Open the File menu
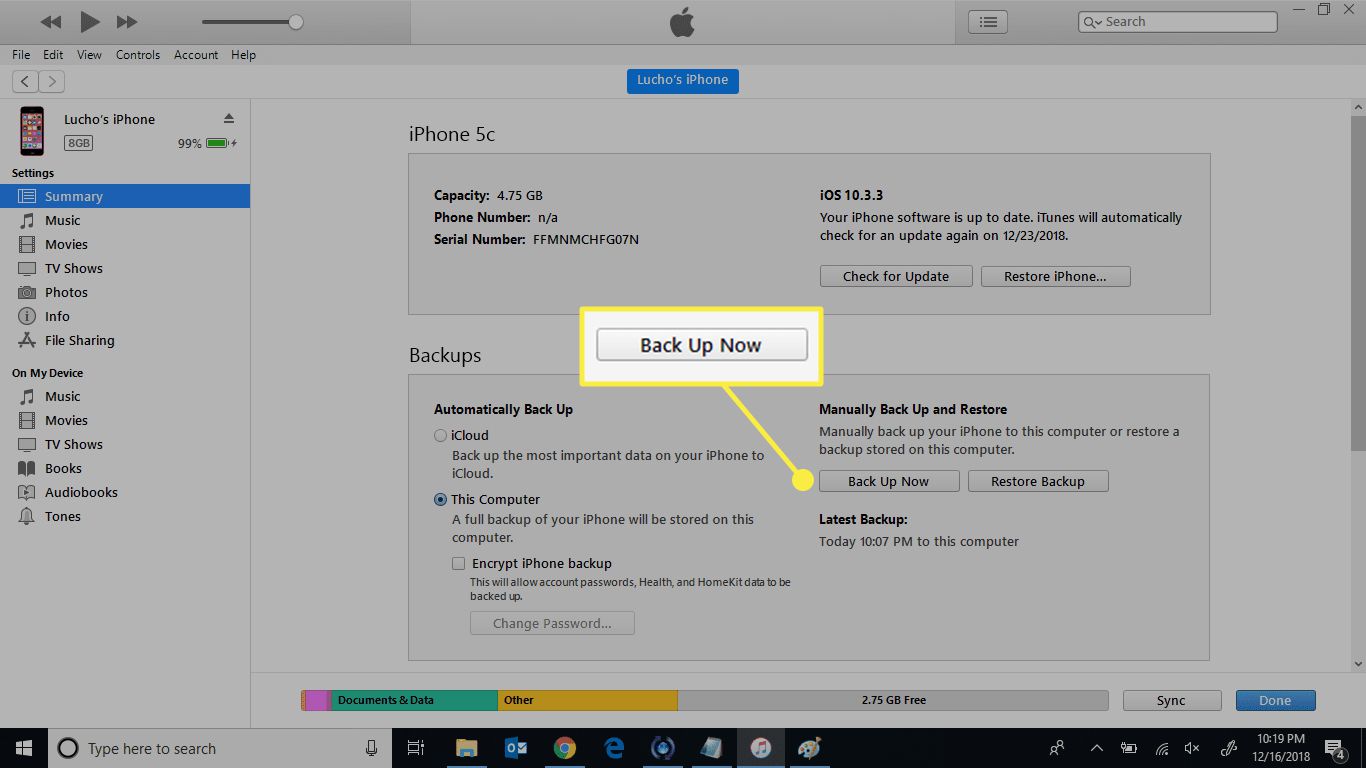The image size is (1366, 768). tap(21, 55)
